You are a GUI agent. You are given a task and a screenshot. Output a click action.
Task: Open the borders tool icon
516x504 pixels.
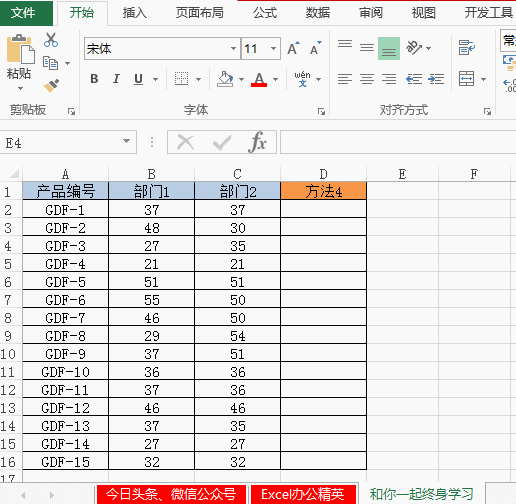[x=182, y=79]
